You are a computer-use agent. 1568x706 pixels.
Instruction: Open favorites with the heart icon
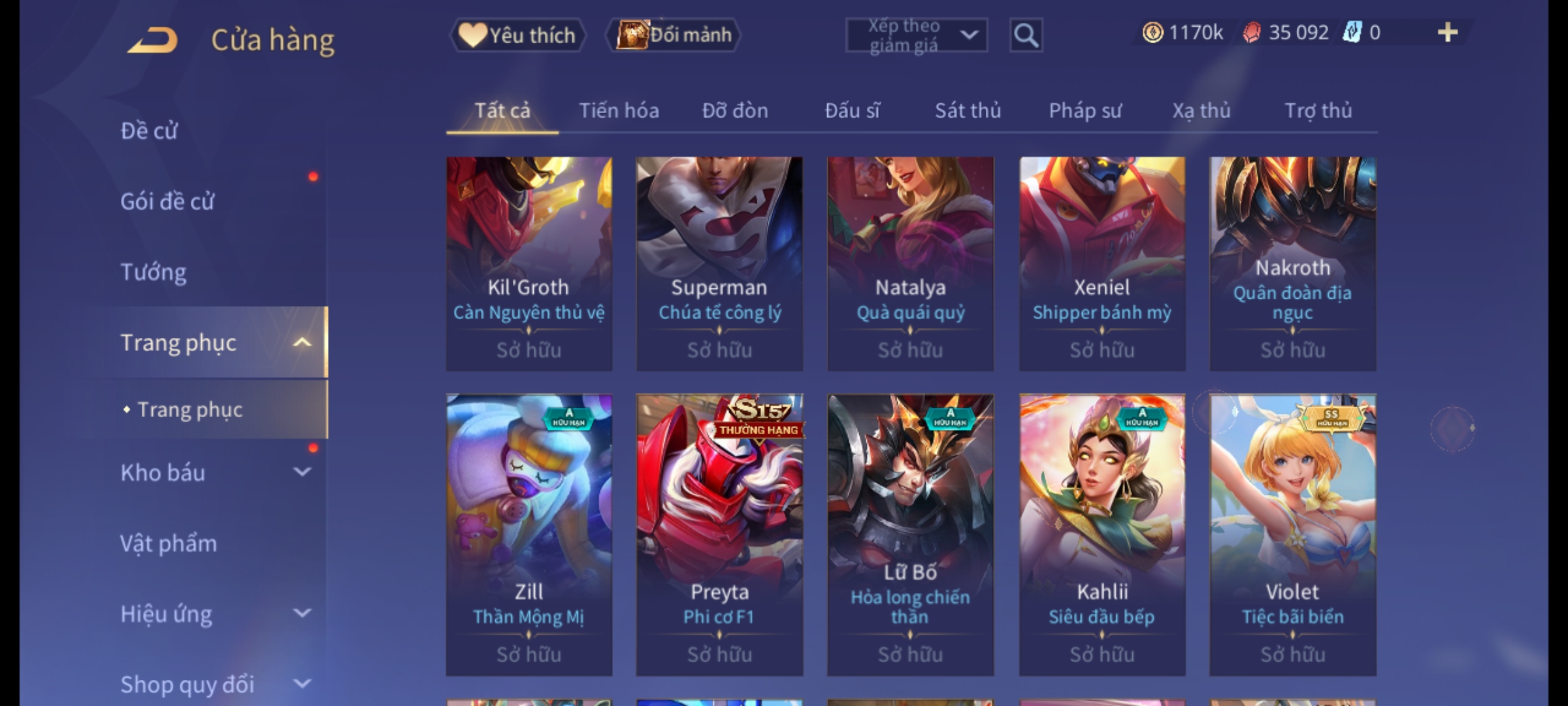tap(472, 35)
